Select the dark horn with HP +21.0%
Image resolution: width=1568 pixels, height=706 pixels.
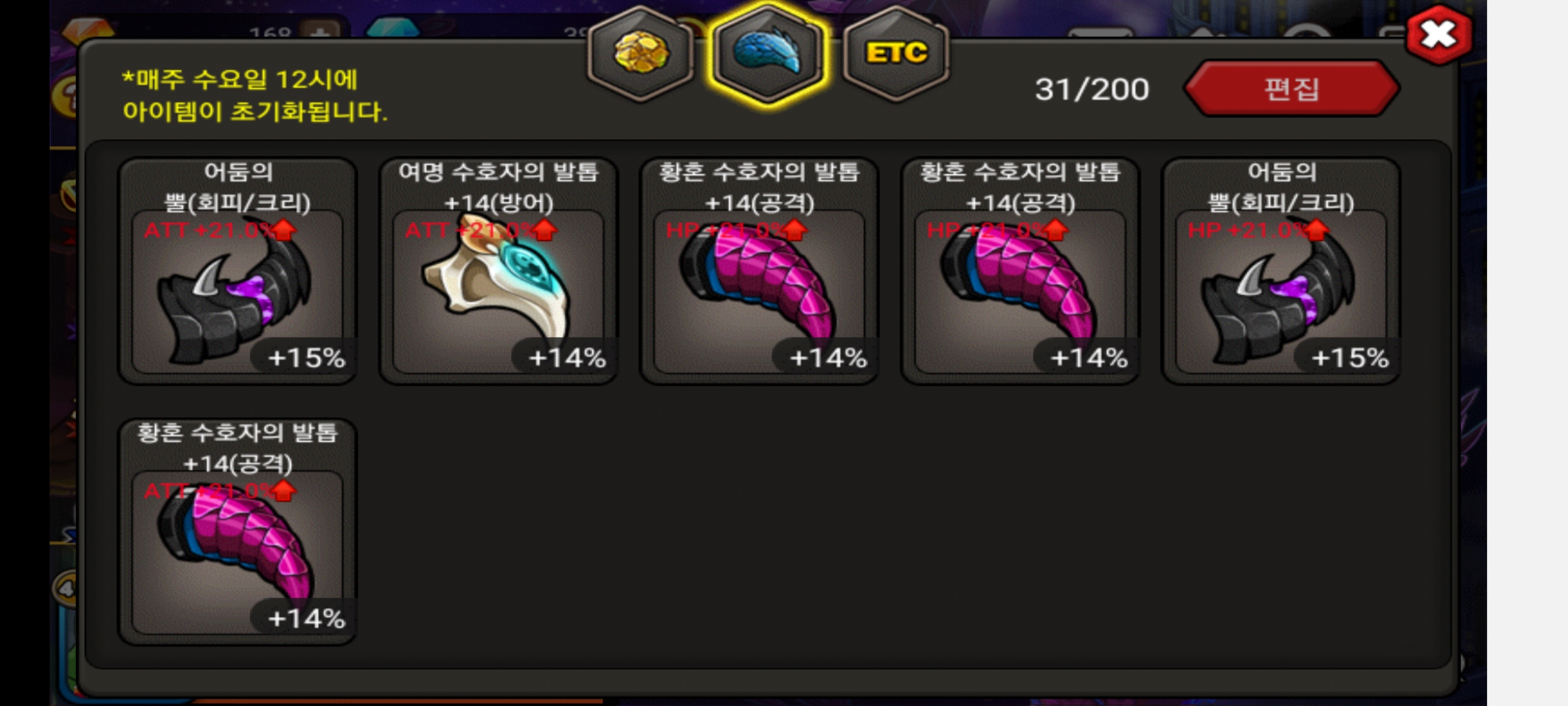pos(1281,291)
